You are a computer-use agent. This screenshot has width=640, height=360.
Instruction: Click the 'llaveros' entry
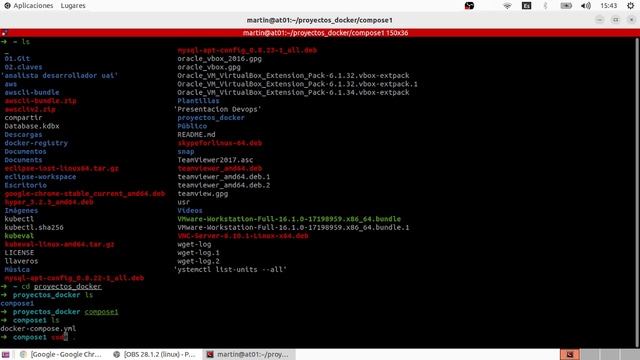click(x=21, y=261)
